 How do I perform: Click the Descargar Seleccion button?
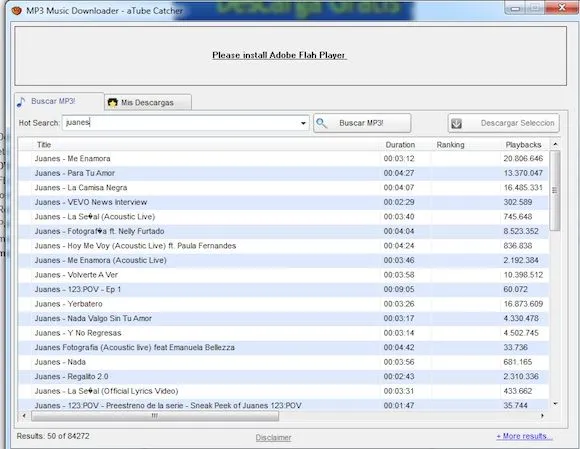click(503, 123)
